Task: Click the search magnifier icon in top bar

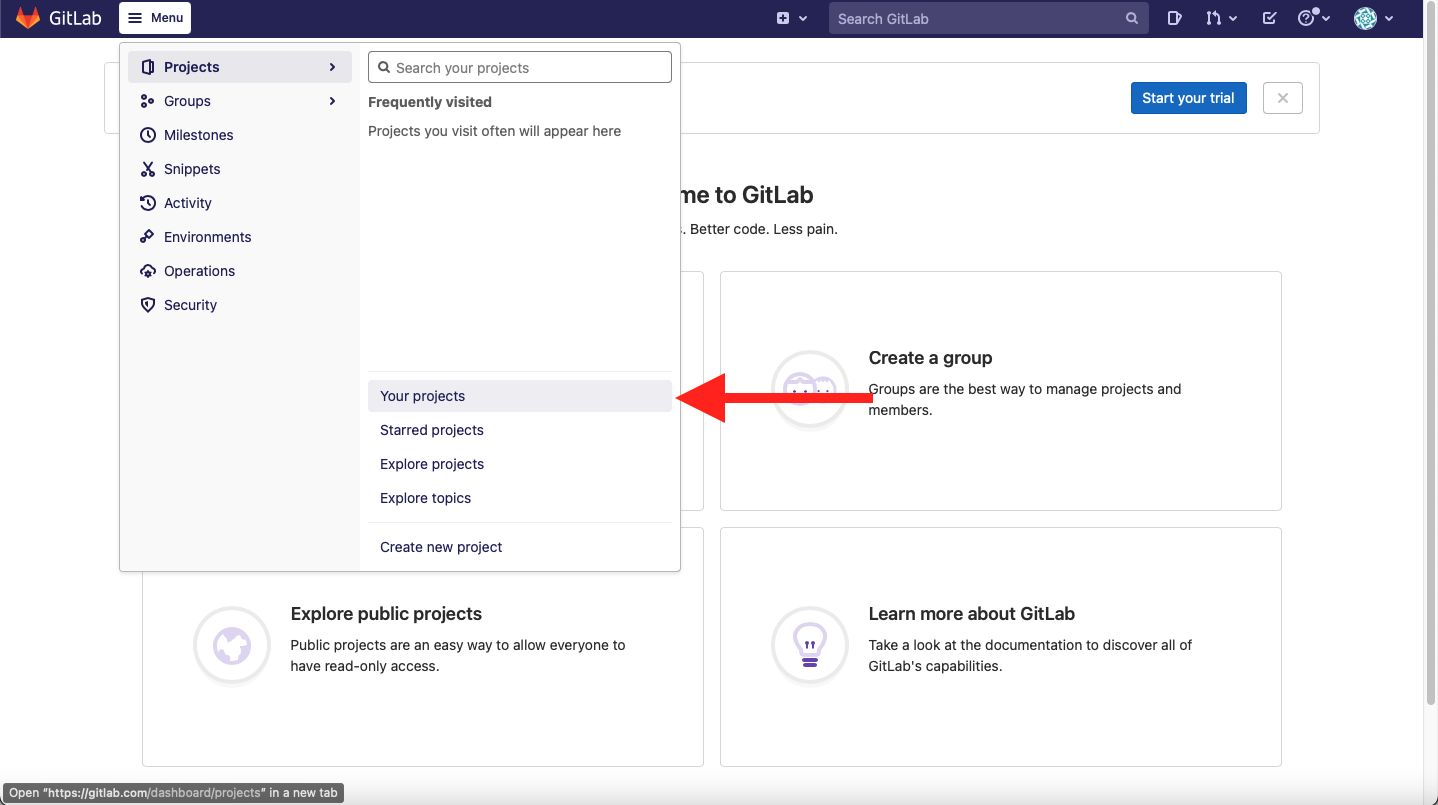Action: 1132,18
